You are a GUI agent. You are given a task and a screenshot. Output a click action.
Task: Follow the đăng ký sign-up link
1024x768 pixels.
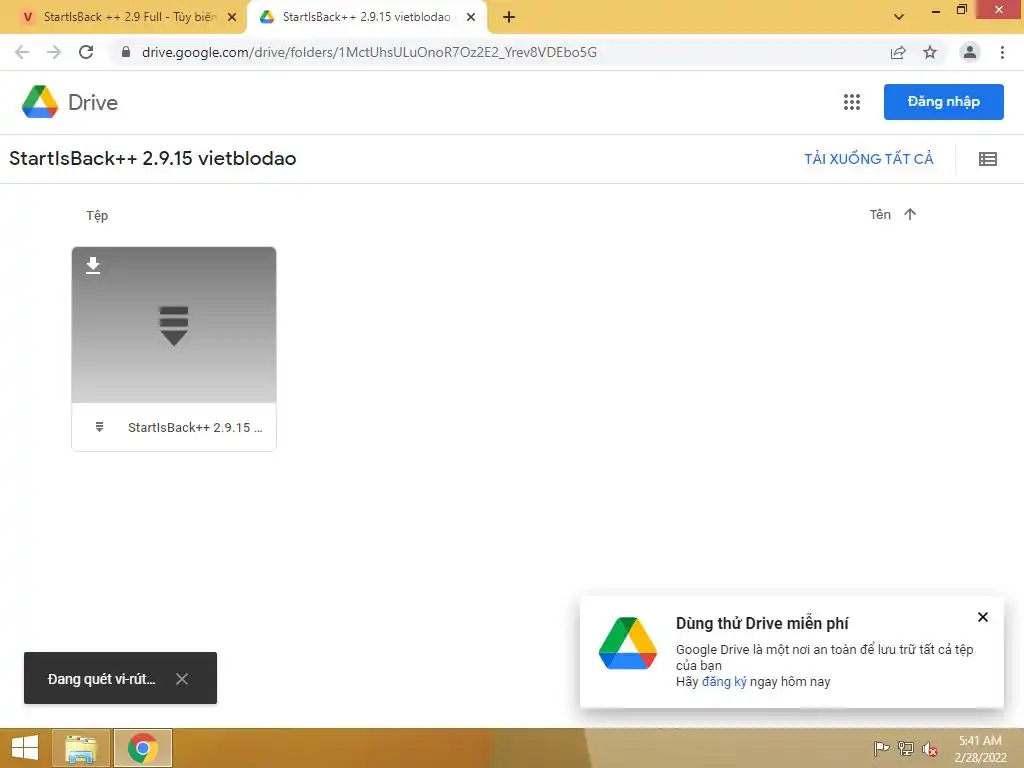click(x=724, y=682)
